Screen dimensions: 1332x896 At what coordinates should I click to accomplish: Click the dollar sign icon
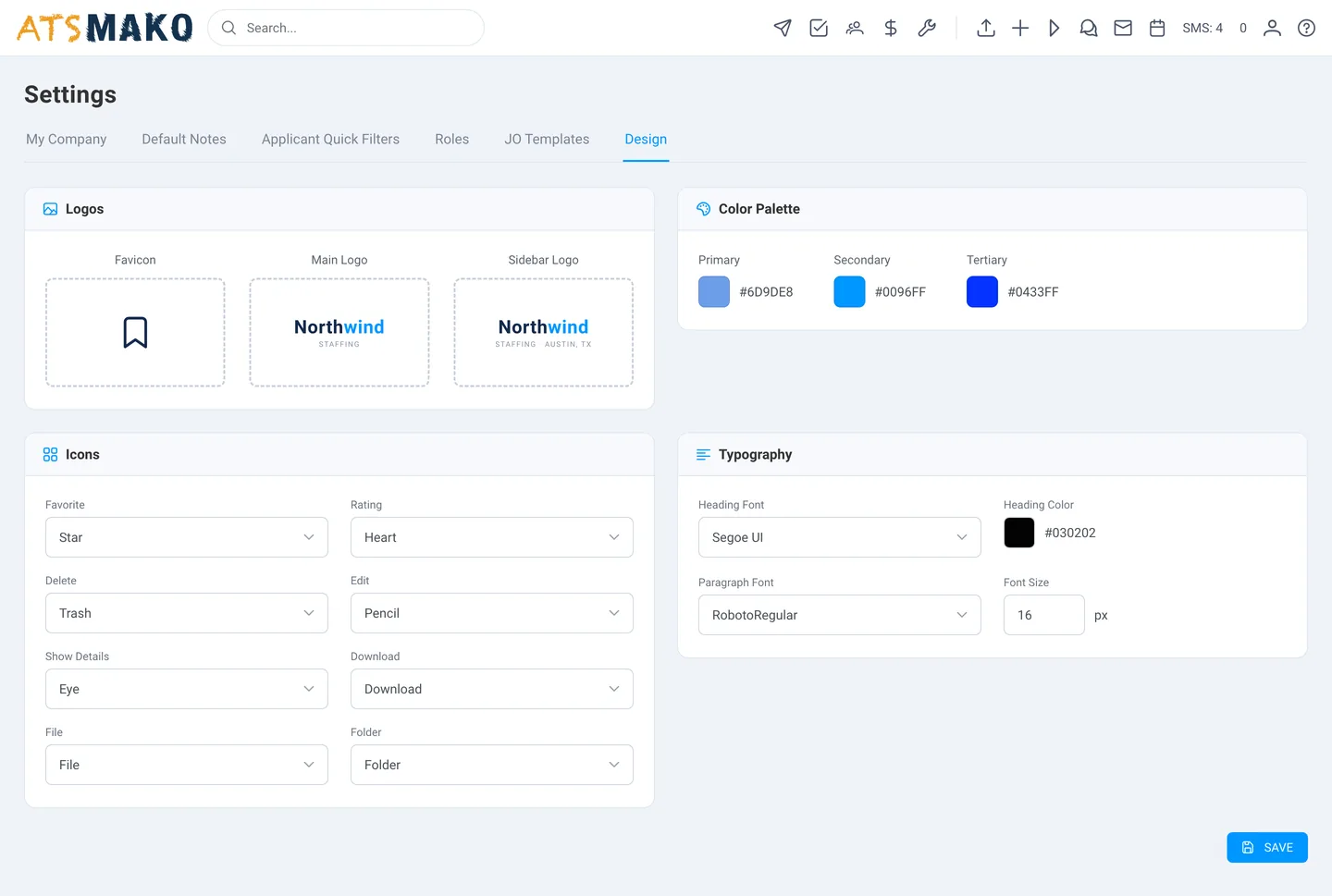(x=891, y=28)
